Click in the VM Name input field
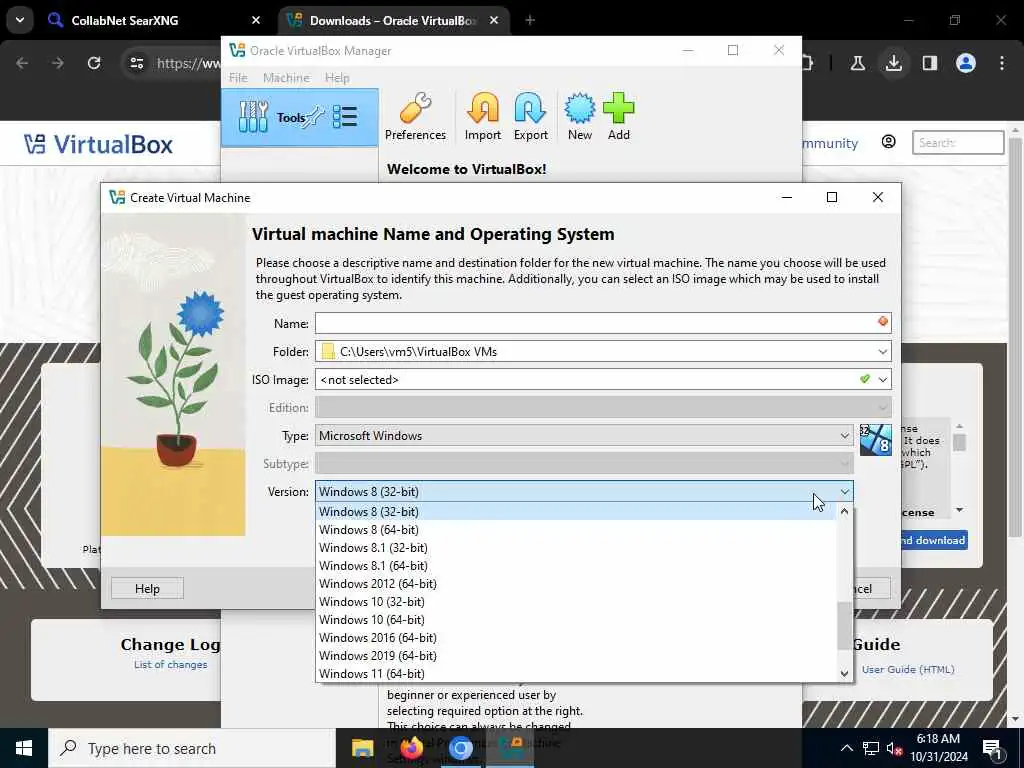The width and height of the screenshot is (1024, 768). click(x=603, y=323)
